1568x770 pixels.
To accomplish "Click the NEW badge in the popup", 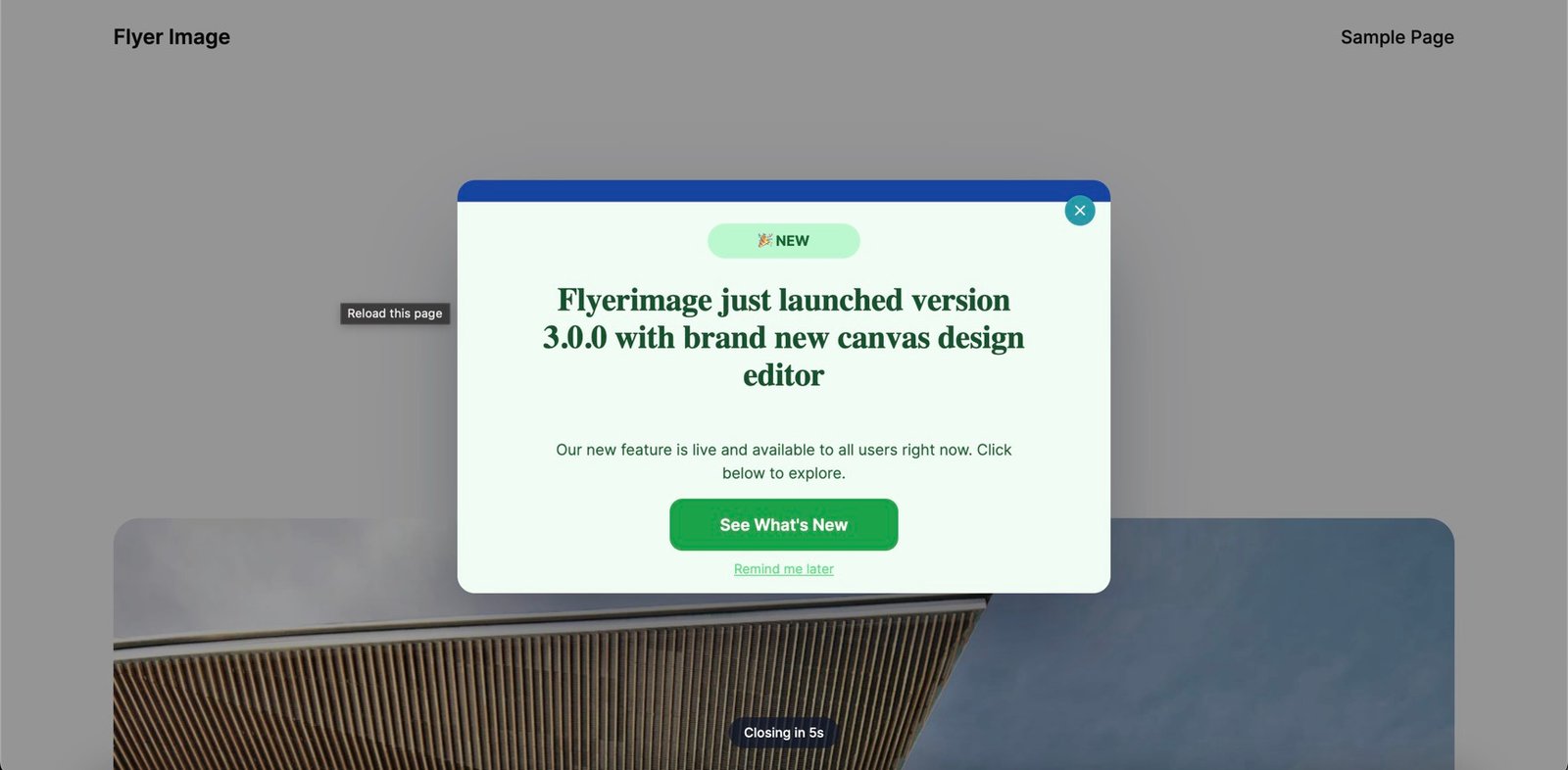I will [784, 241].
